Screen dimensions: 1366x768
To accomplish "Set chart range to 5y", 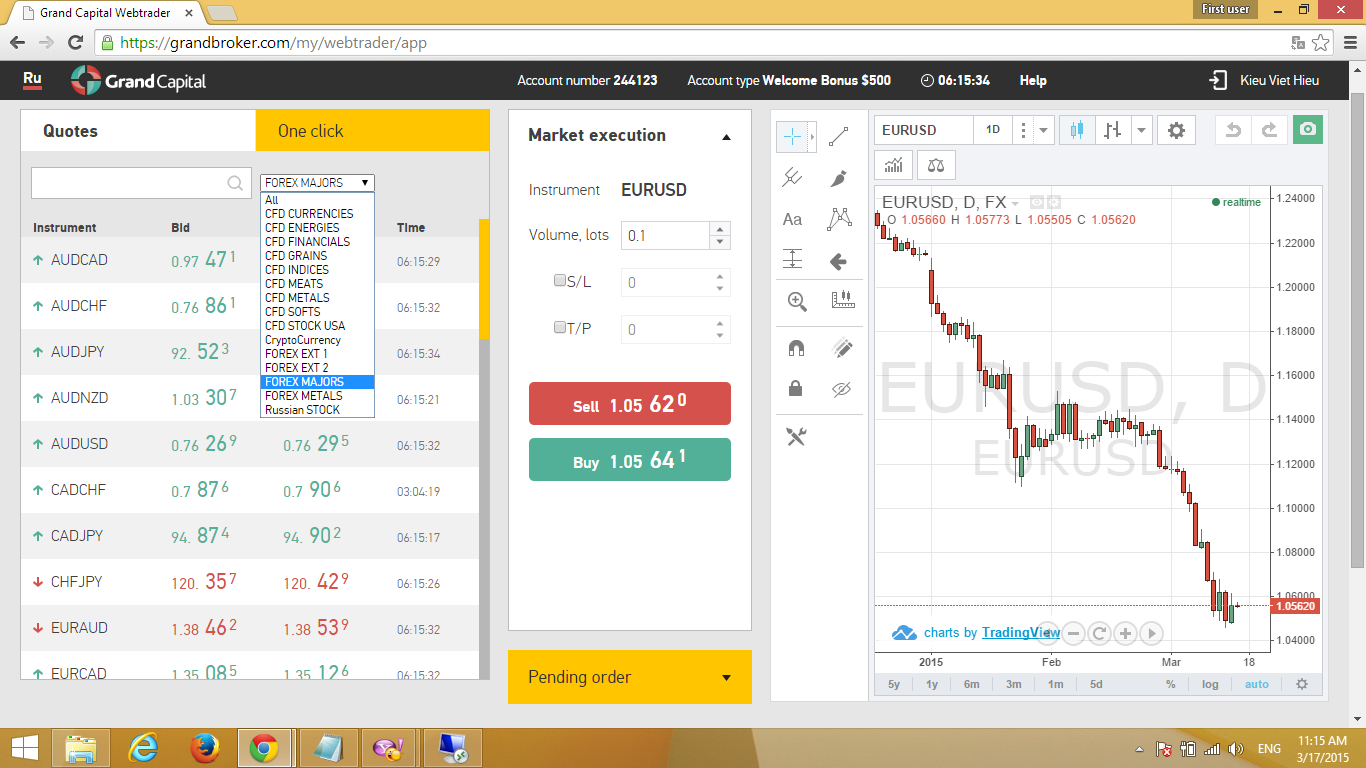I will (x=894, y=684).
